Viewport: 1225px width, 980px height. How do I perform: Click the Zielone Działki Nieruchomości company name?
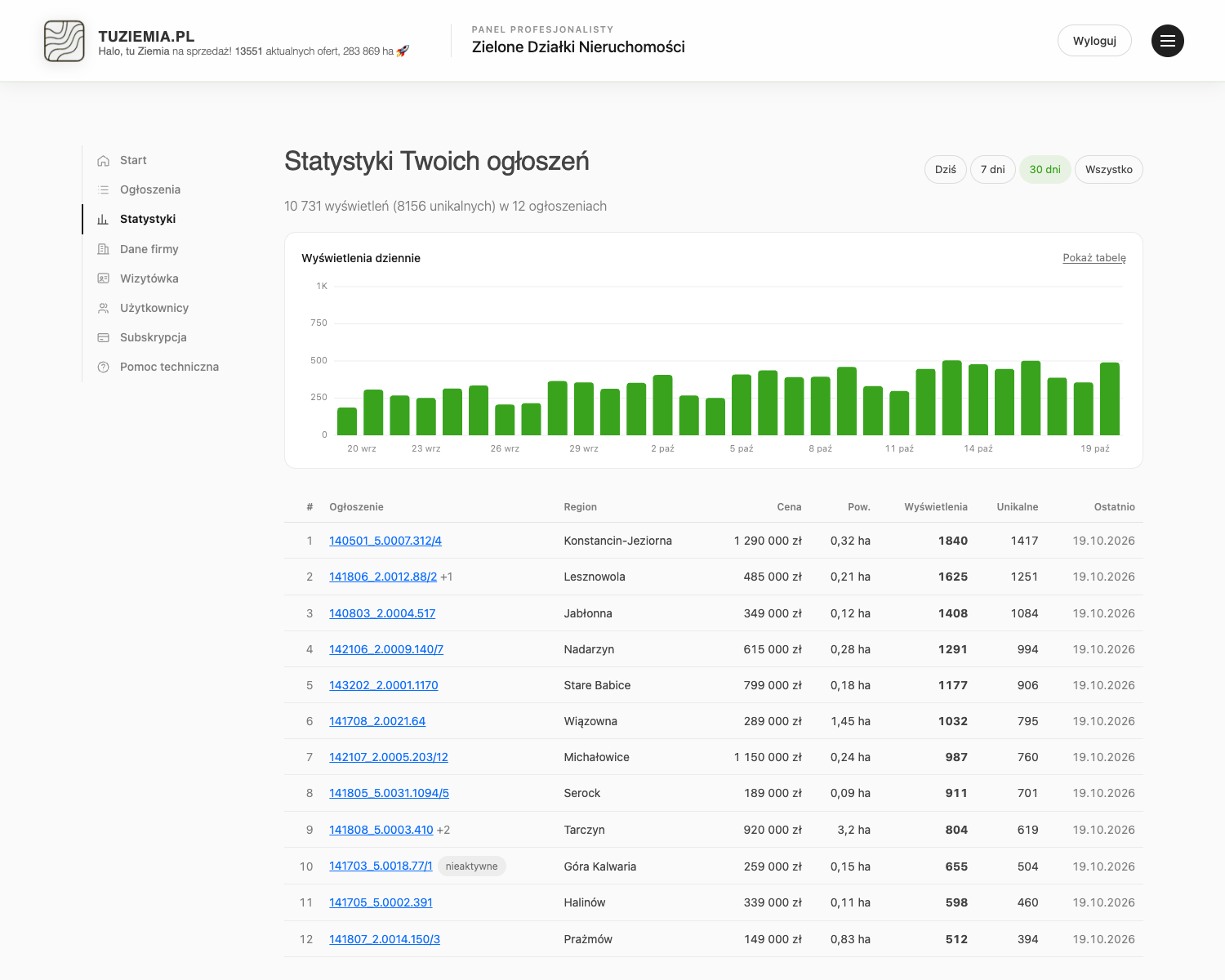(578, 47)
